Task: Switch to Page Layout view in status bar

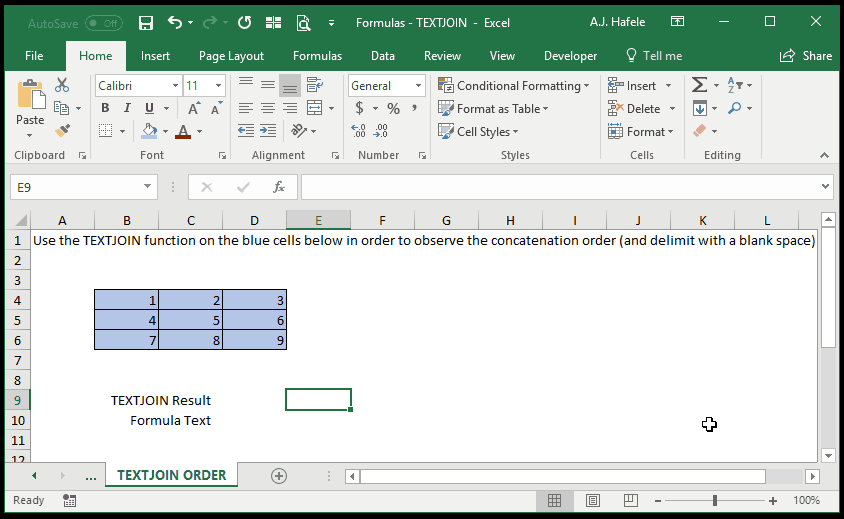Action: [593, 501]
